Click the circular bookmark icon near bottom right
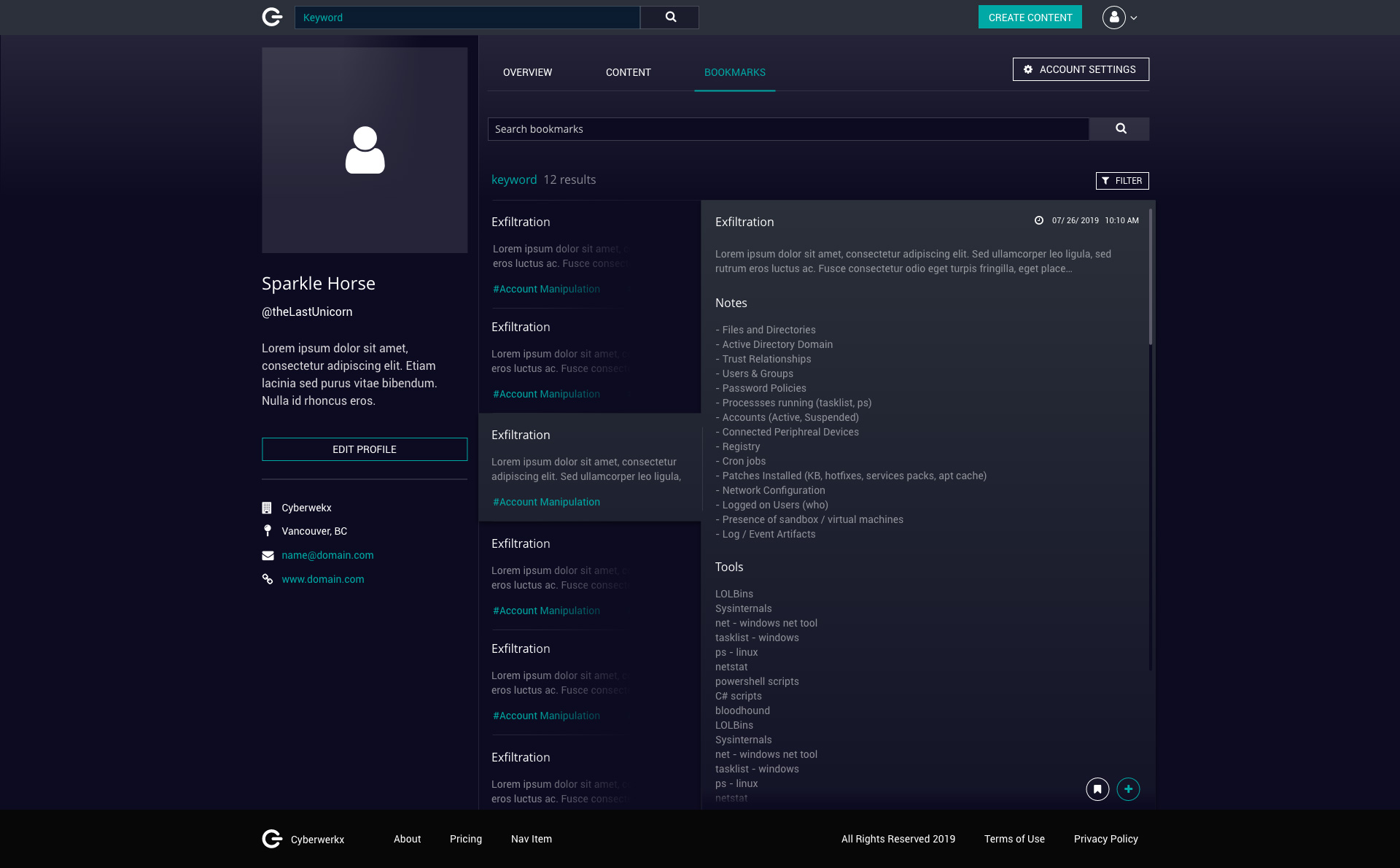This screenshot has width=1400, height=868. tap(1097, 788)
